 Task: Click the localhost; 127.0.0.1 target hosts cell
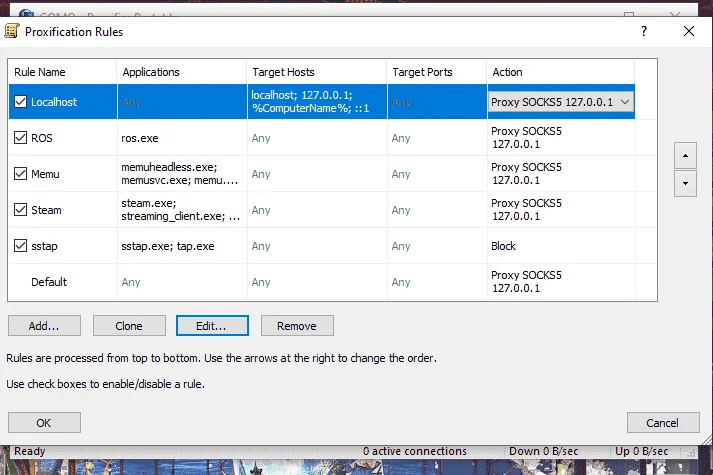click(x=317, y=101)
